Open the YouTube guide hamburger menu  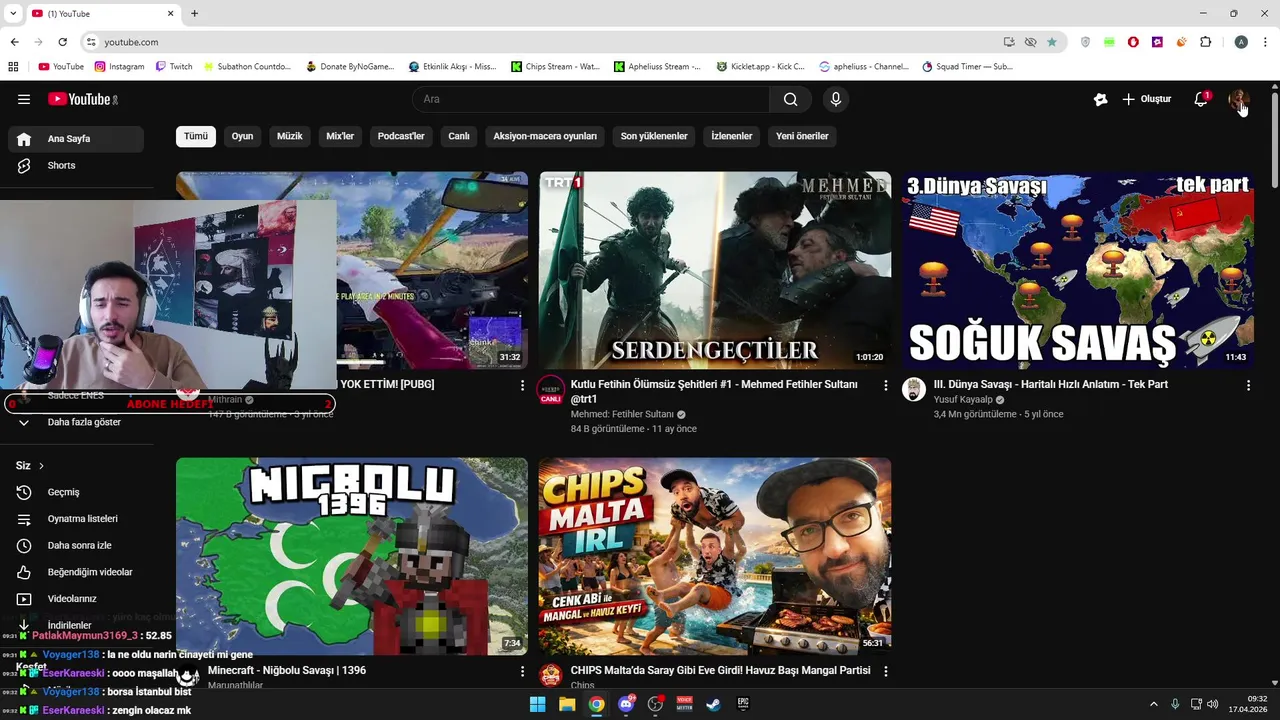(24, 99)
